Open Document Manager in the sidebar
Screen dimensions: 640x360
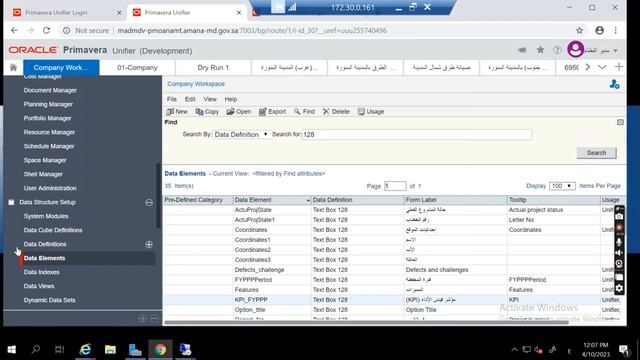click(x=50, y=90)
